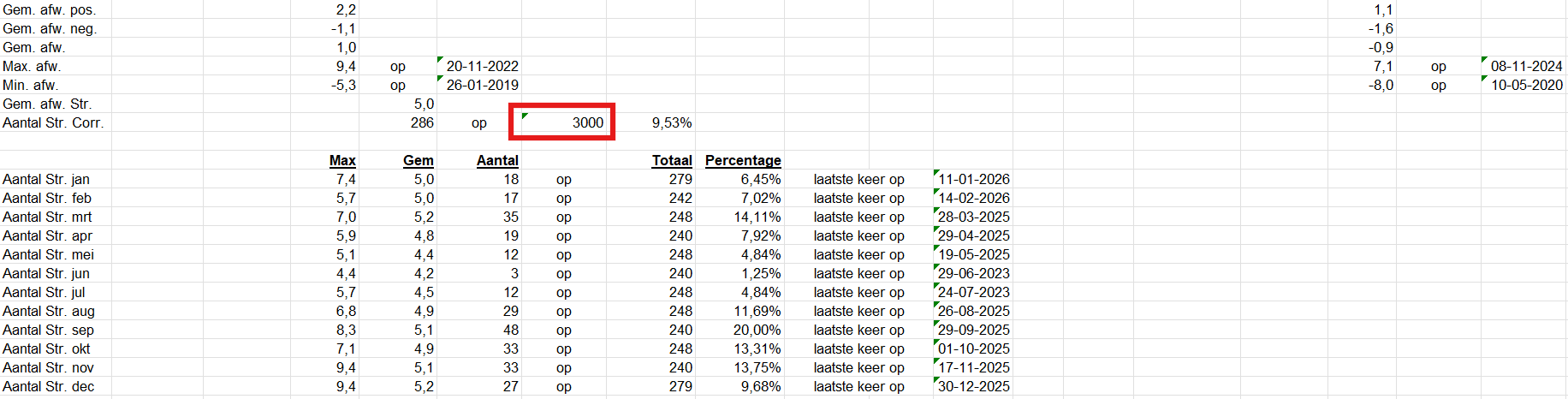This screenshot has height=399, width=1568.
Task: Select the Aantal column header cell
Action: tap(497, 160)
